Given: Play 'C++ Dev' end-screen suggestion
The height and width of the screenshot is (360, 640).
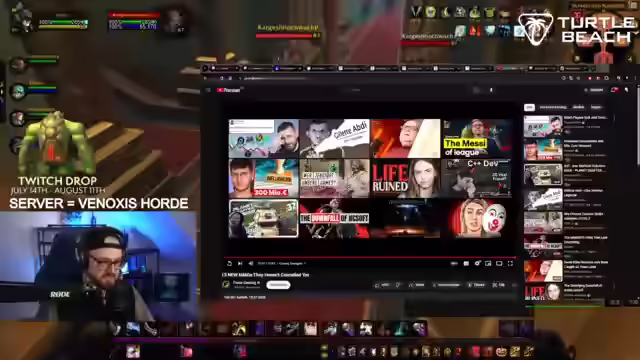Looking at the screenshot, I should pyautogui.click(x=477, y=178).
